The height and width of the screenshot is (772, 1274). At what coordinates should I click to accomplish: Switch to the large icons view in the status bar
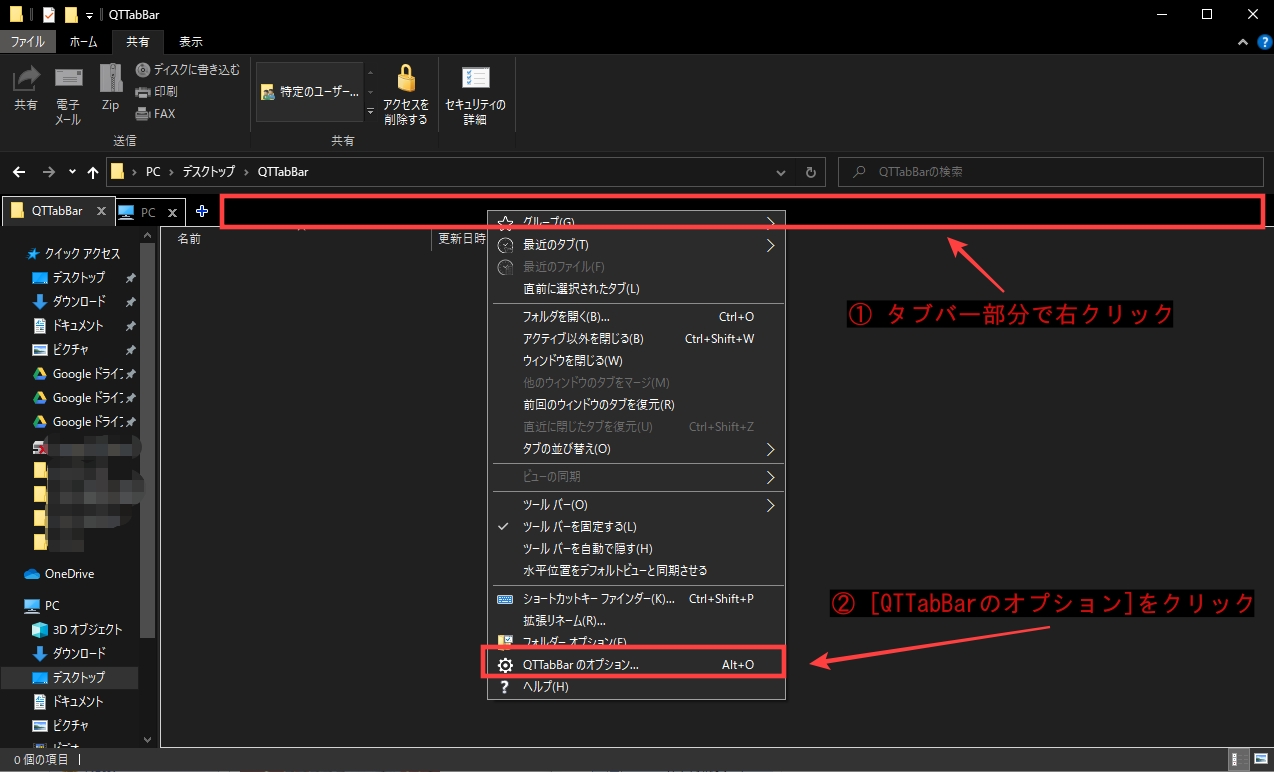click(x=1261, y=760)
